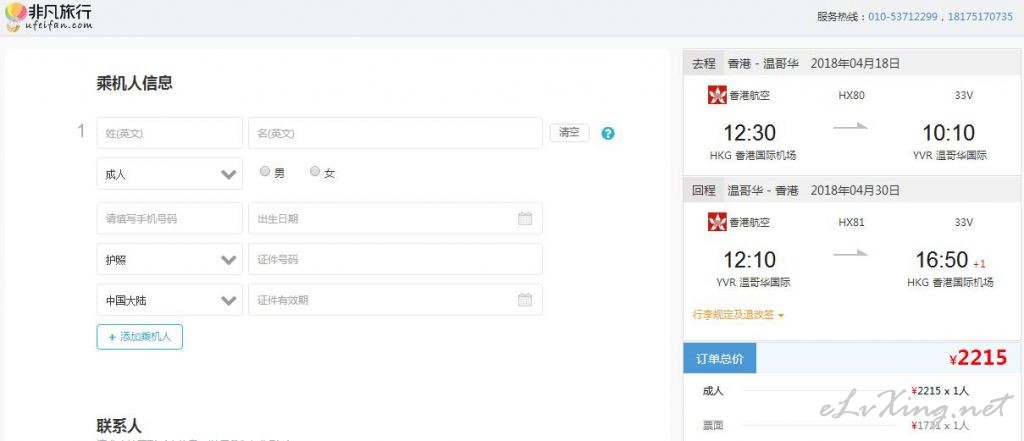Open the 中国大陆 nationality dropdown

[x=170, y=300]
